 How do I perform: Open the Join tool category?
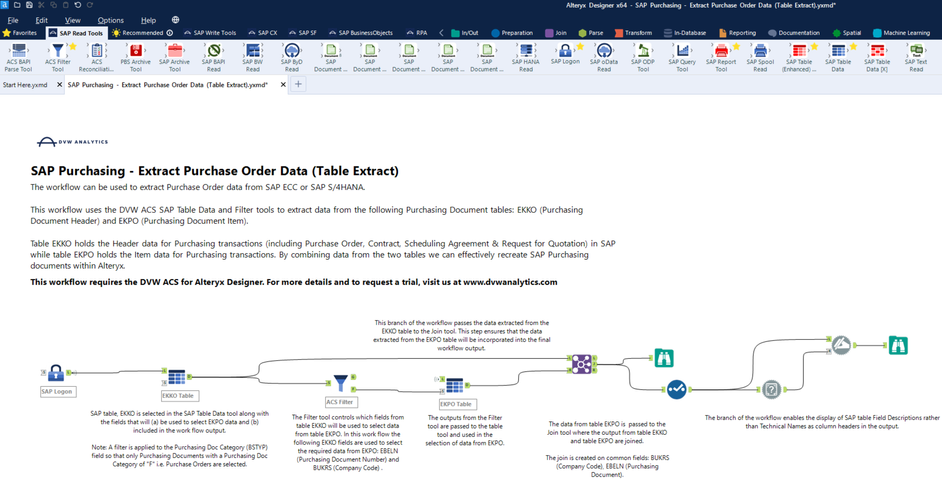pyautogui.click(x=556, y=33)
